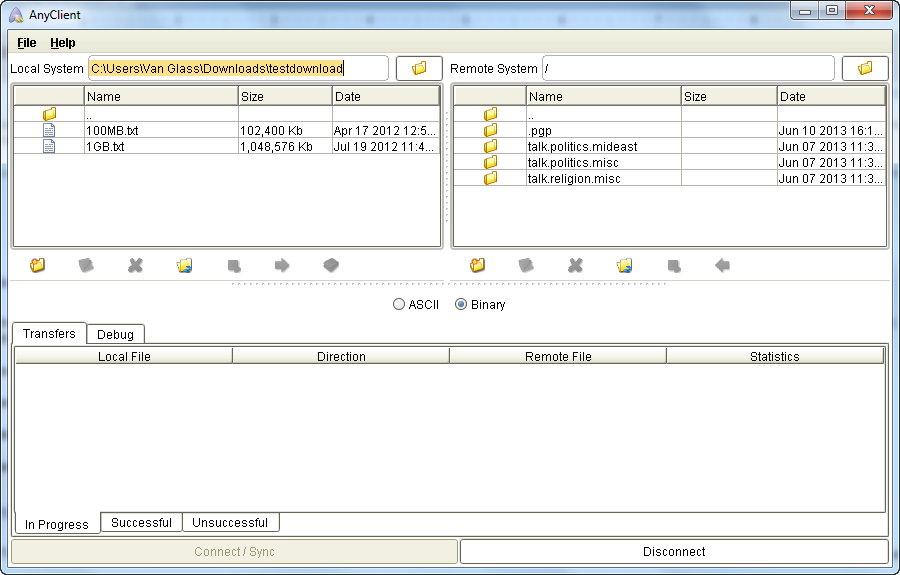
Task: Click the right arrow upload icon
Action: tap(282, 266)
